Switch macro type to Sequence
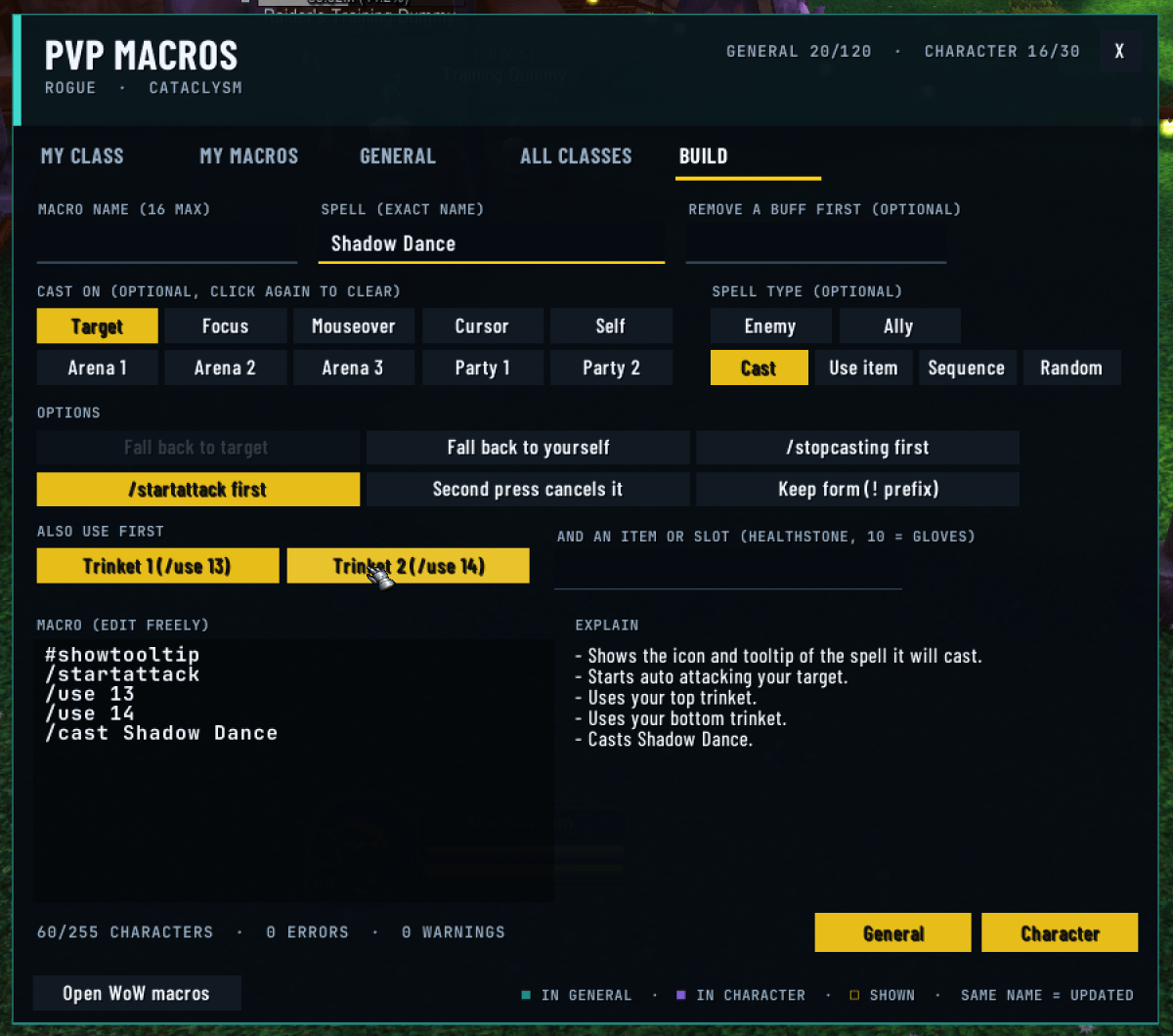 point(967,368)
